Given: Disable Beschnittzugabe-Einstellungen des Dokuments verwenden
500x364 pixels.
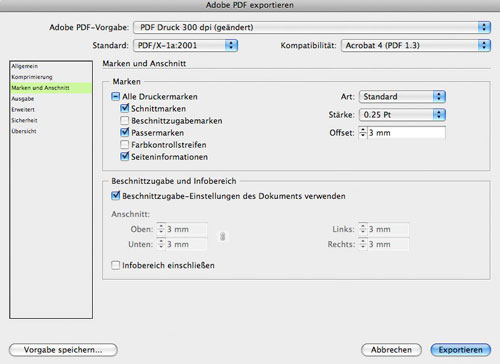Looking at the screenshot, I should click(115, 196).
